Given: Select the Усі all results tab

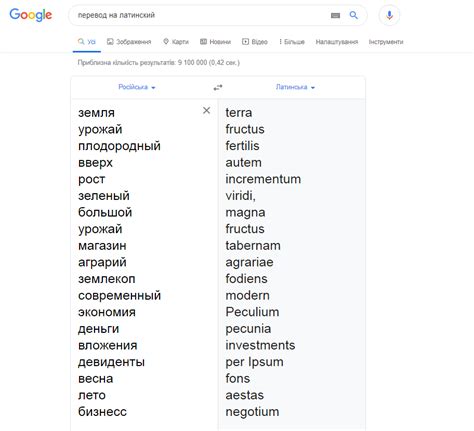Looking at the screenshot, I should 87,42.
